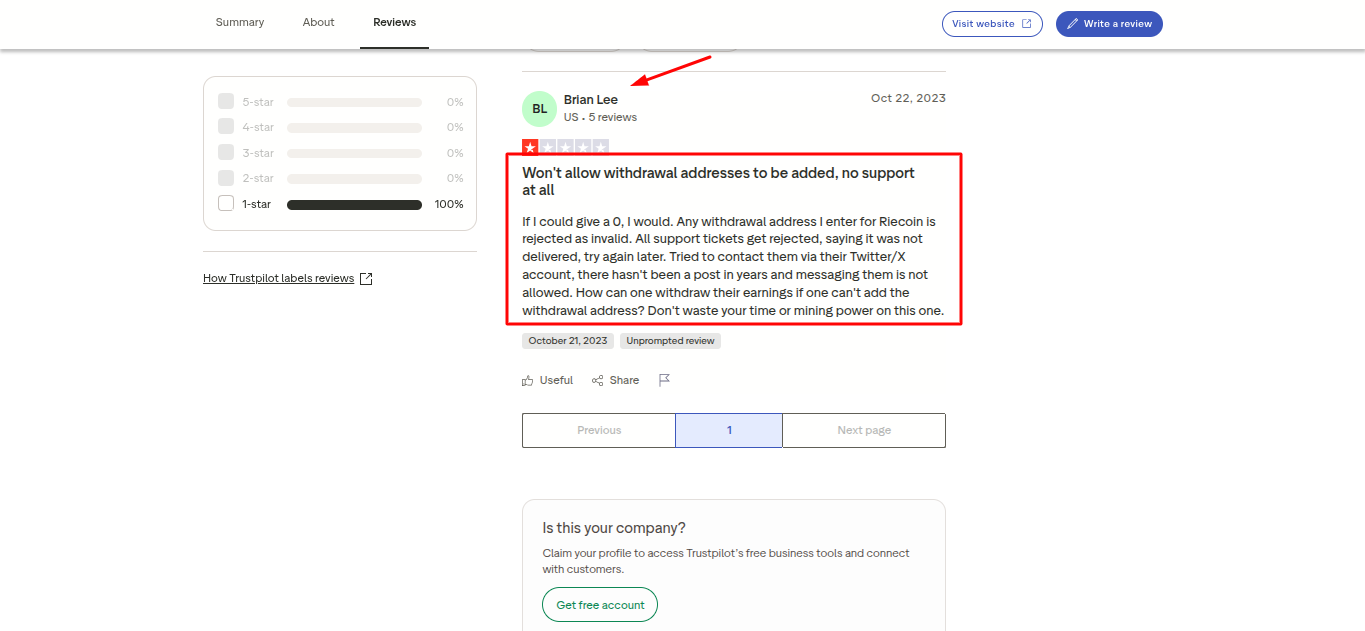Tick the 1-star filter checkbox

click(226, 204)
